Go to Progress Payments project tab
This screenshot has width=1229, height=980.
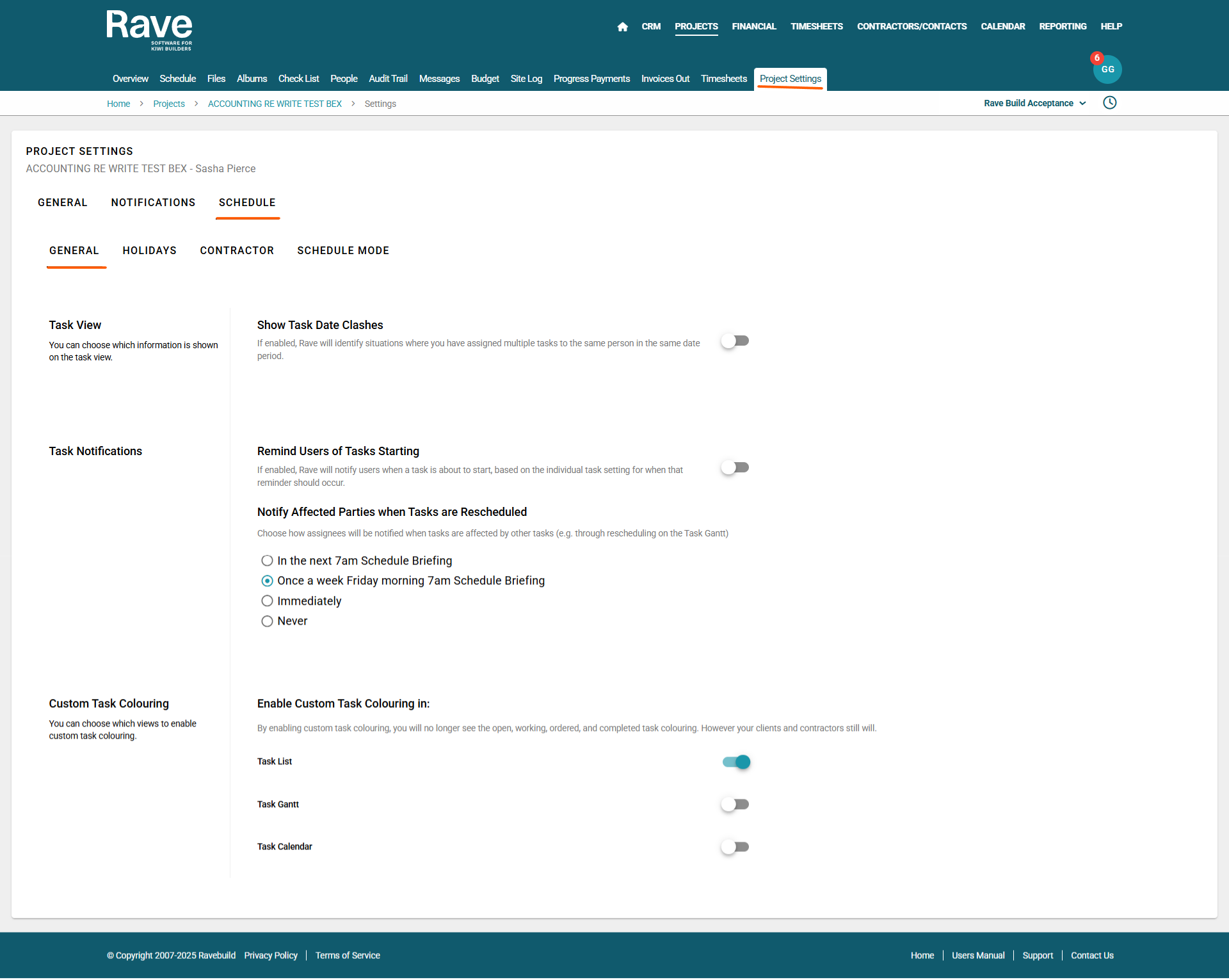pos(591,79)
